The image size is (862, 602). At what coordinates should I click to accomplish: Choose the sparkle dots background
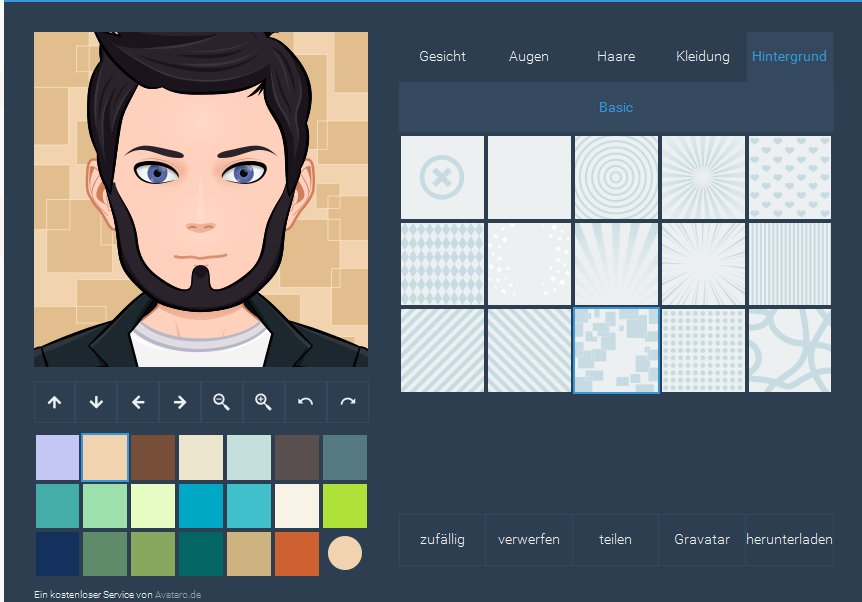pos(529,264)
